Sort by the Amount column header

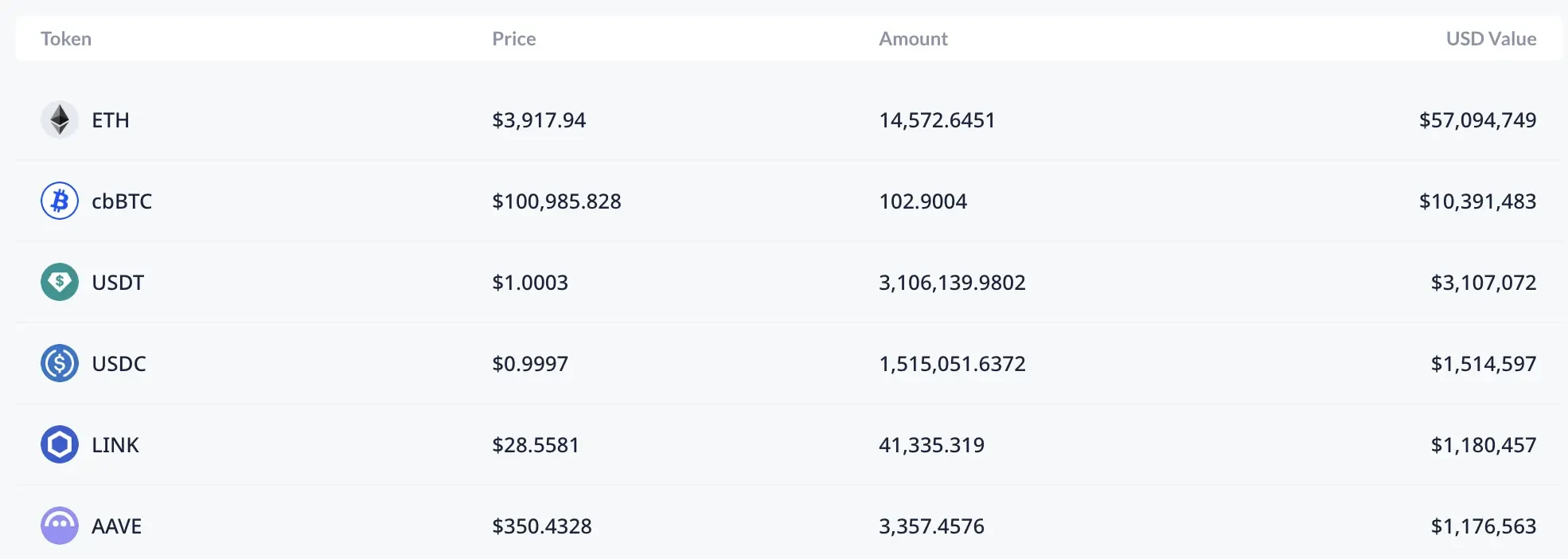[x=913, y=39]
